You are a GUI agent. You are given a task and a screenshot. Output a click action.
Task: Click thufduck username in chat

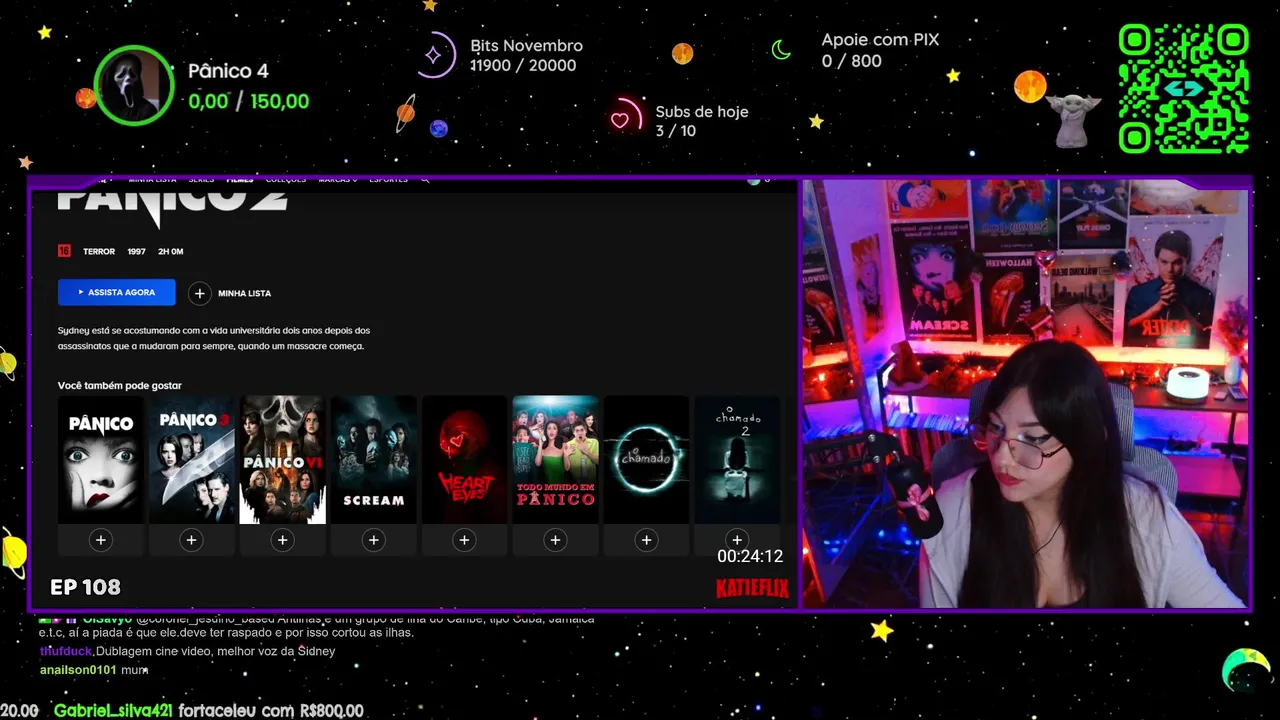(x=67, y=651)
